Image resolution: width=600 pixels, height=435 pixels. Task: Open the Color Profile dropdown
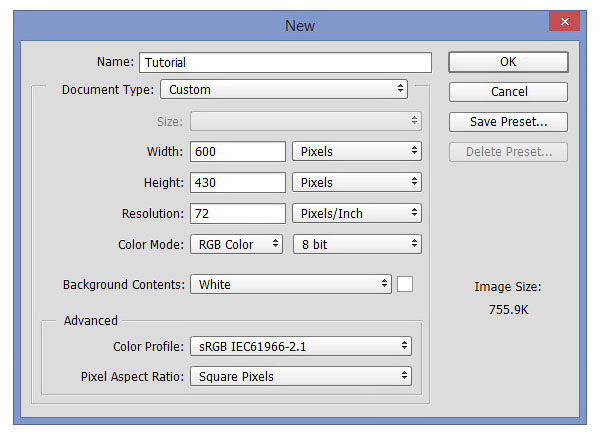point(301,346)
